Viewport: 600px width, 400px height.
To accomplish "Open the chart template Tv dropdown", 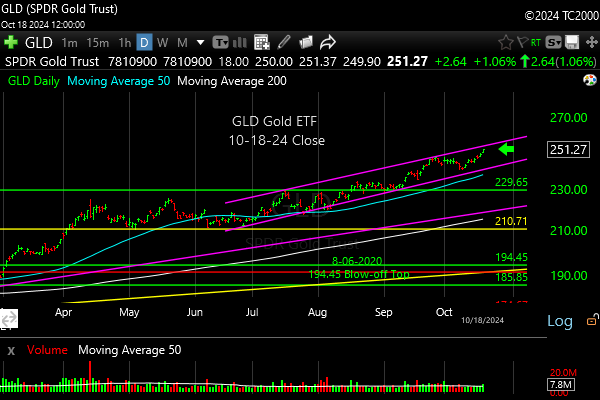I will tap(221, 42).
